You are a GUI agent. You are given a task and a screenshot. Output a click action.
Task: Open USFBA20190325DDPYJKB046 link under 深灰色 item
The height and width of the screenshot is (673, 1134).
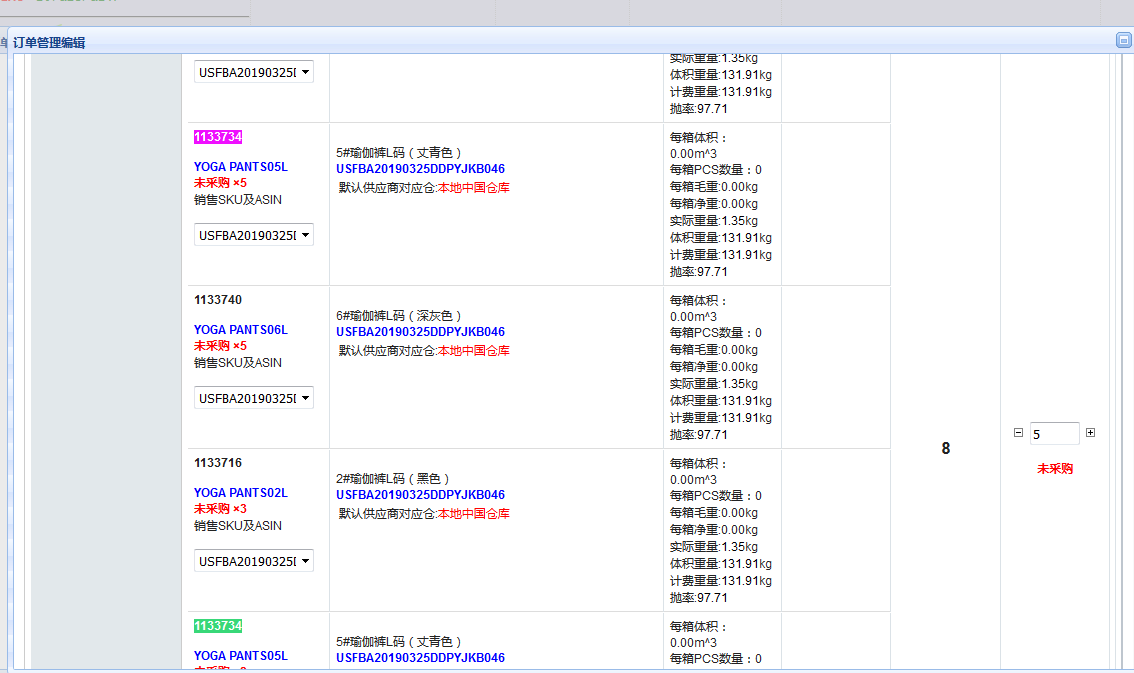(x=420, y=332)
